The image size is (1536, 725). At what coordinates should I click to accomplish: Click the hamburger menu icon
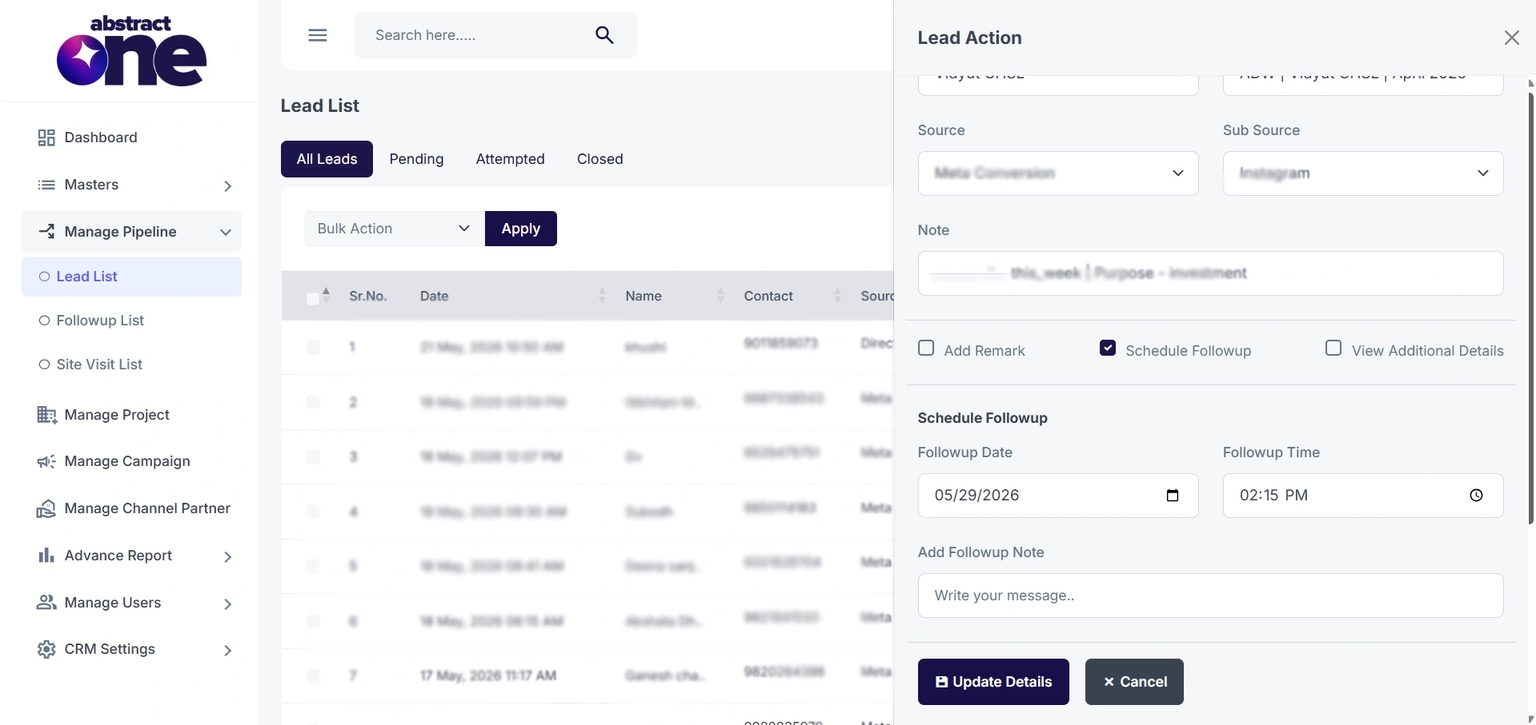tap(317, 35)
